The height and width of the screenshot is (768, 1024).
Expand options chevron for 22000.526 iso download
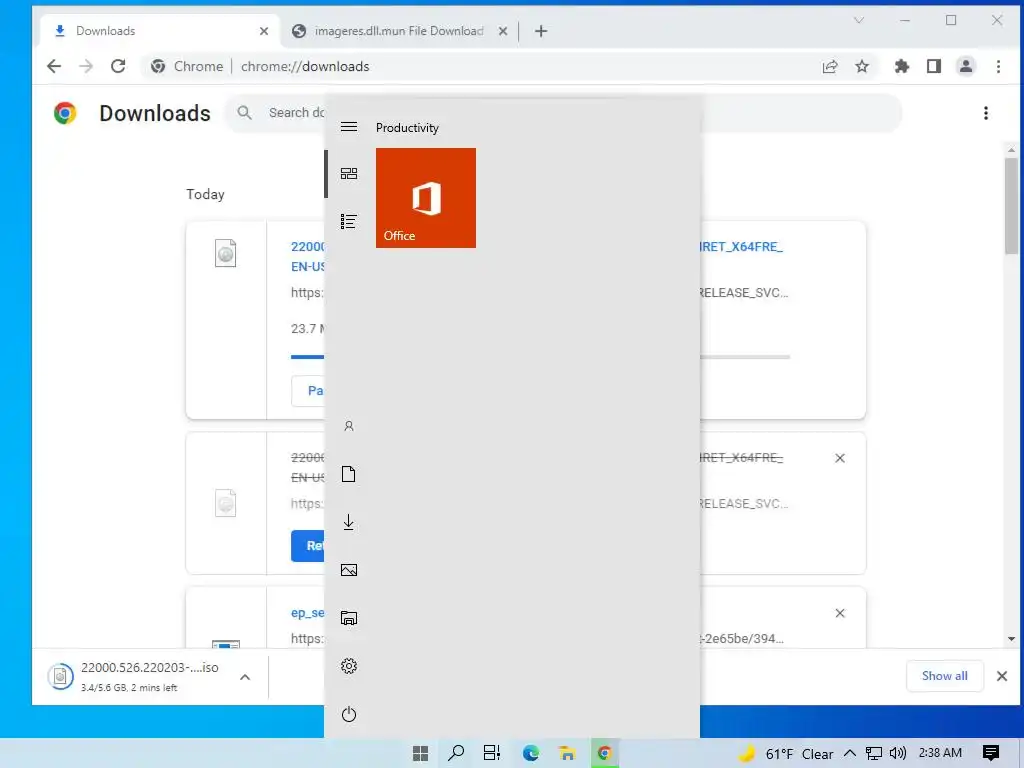(x=245, y=677)
